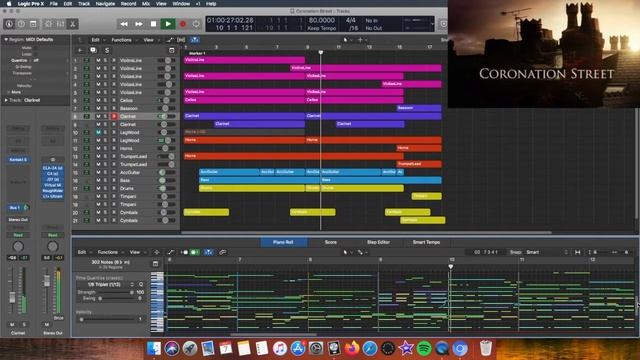Show automation icon in Tracks menu bar
640x360 pixels.
[x=170, y=40]
